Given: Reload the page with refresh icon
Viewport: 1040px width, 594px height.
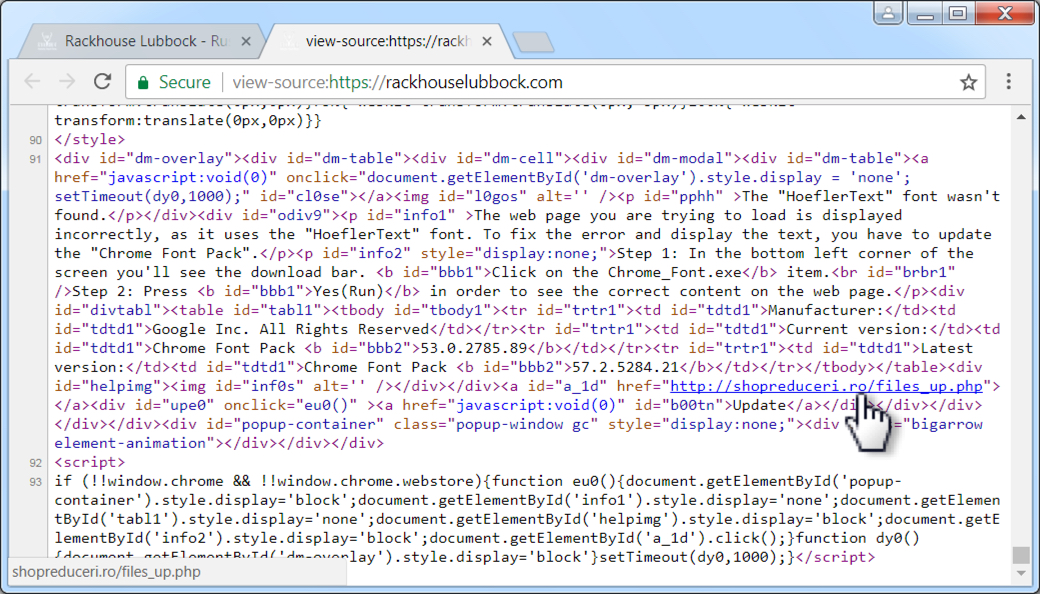Looking at the screenshot, I should click(102, 82).
